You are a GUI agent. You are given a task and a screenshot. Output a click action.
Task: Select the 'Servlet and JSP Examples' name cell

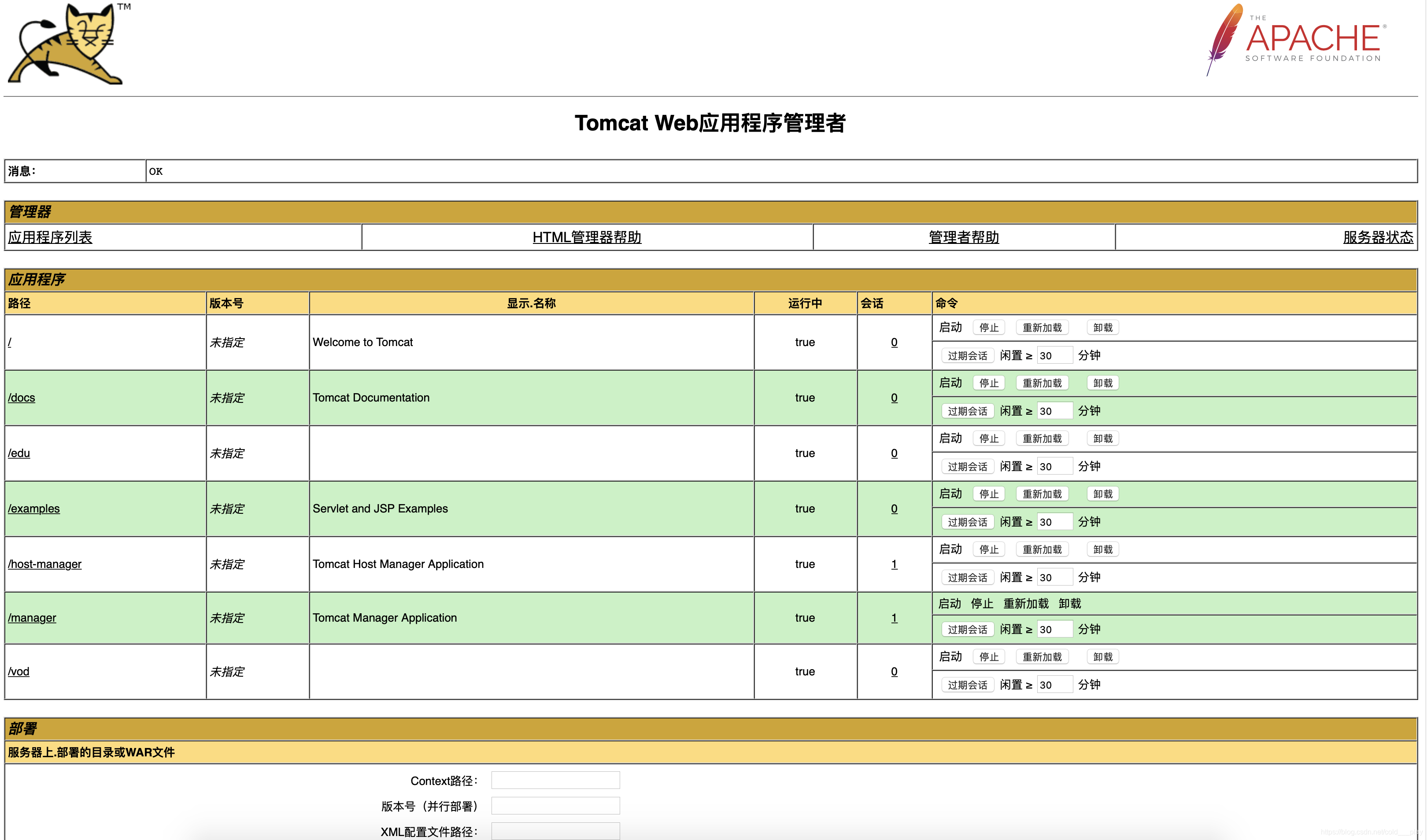pyautogui.click(x=532, y=508)
